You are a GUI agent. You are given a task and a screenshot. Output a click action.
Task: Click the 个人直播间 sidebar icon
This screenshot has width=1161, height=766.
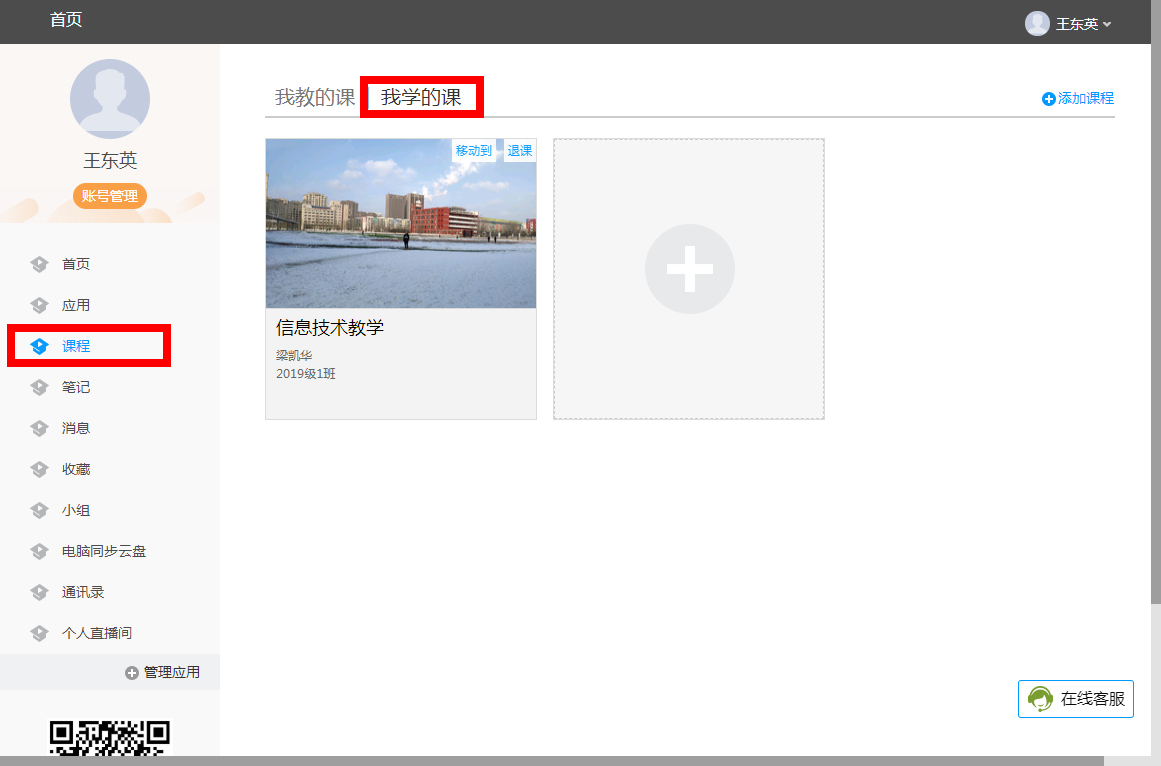tap(39, 633)
